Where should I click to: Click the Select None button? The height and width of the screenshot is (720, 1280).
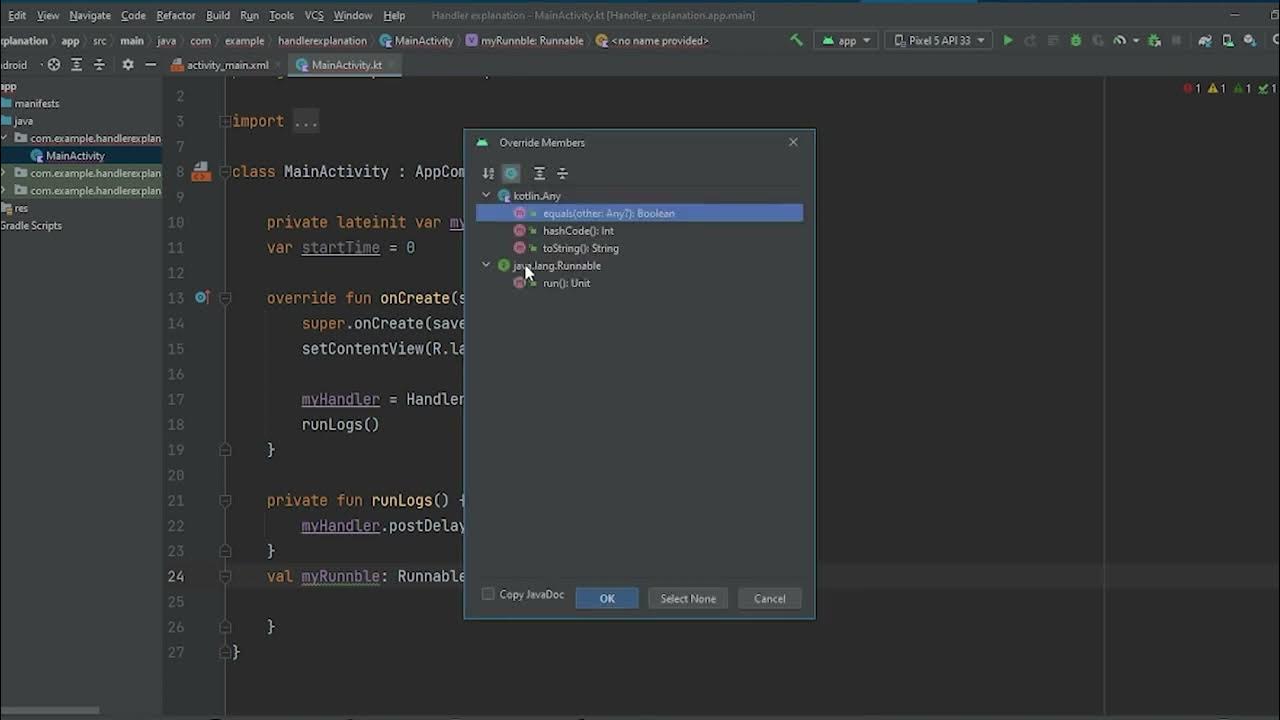pyautogui.click(x=688, y=598)
